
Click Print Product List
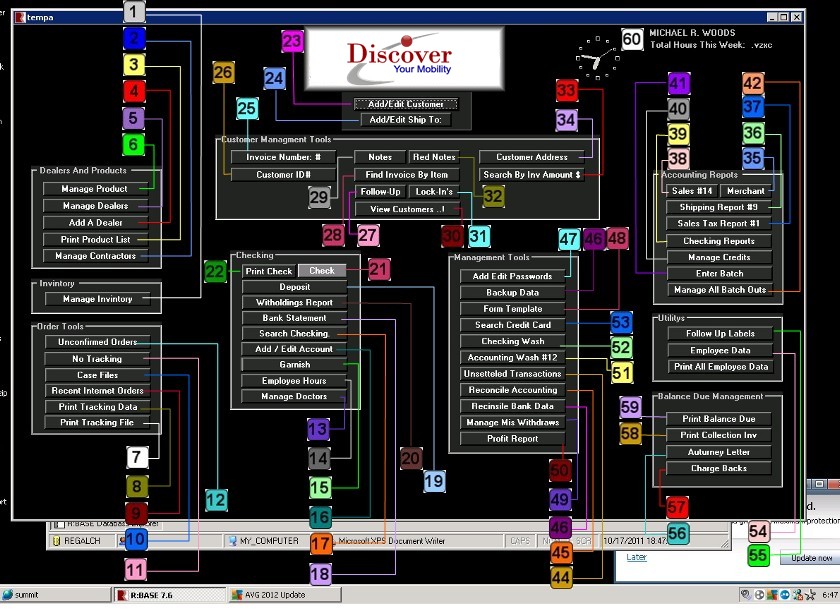coord(95,240)
